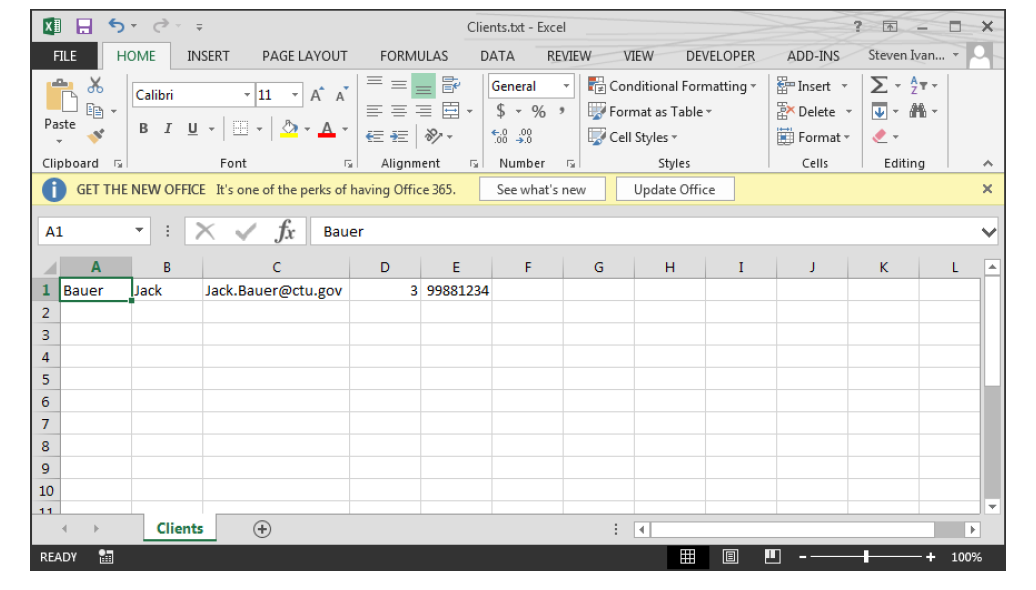1036x590 pixels.
Task: Open General number format dropdown
Action: pyautogui.click(x=566, y=86)
